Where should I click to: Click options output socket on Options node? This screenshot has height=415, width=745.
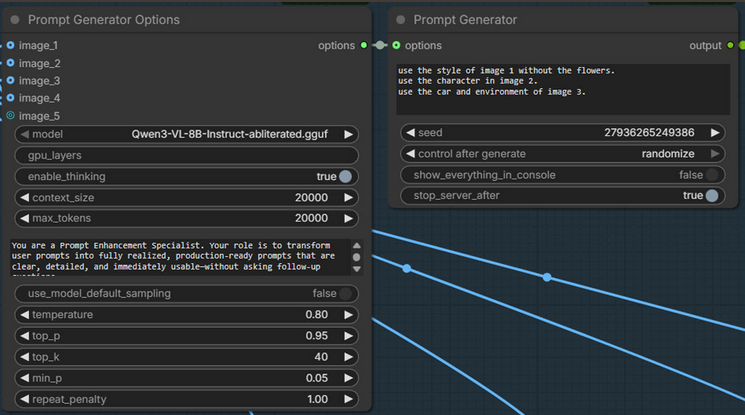click(364, 45)
